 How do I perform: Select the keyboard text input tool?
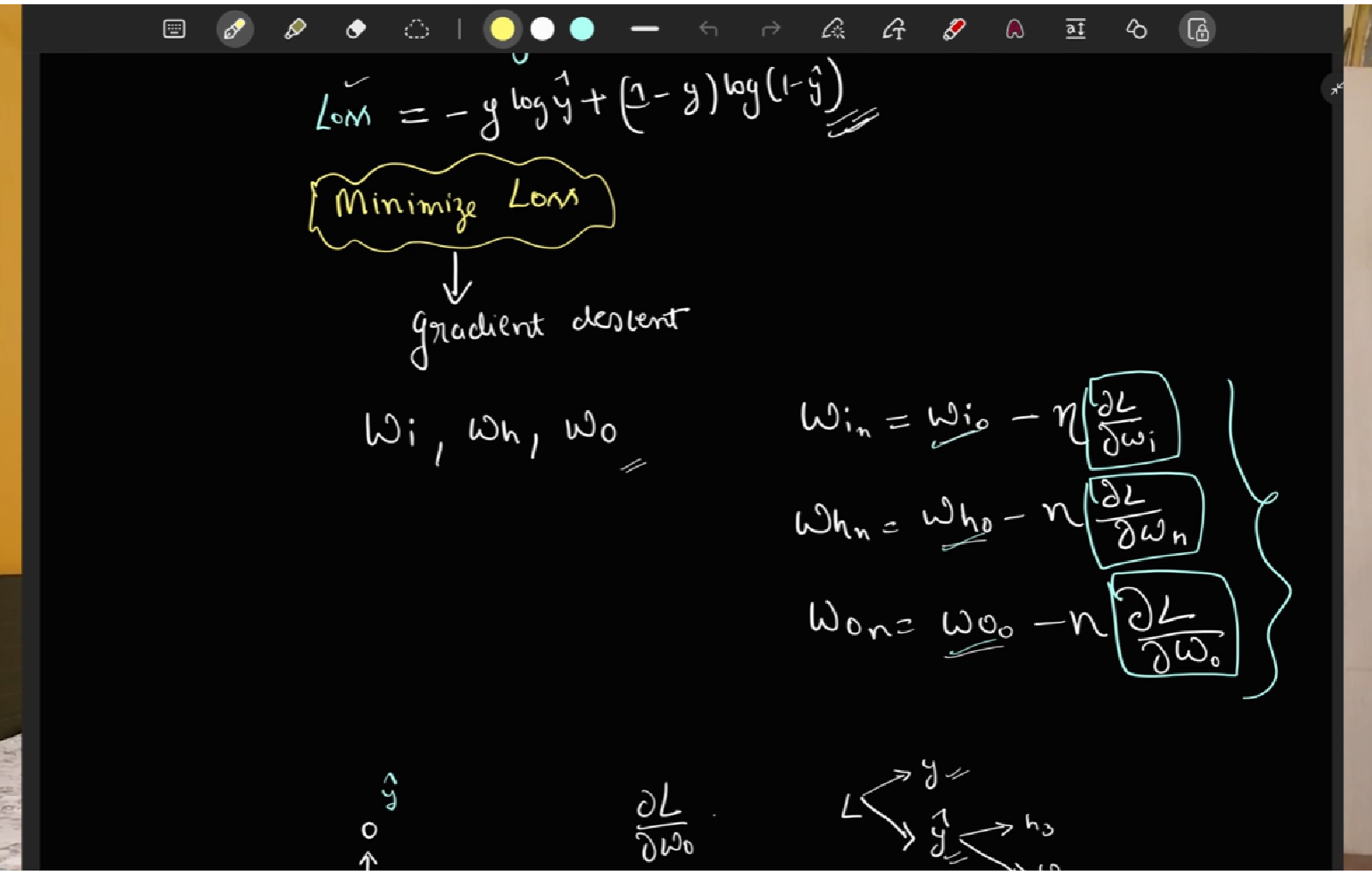point(174,30)
